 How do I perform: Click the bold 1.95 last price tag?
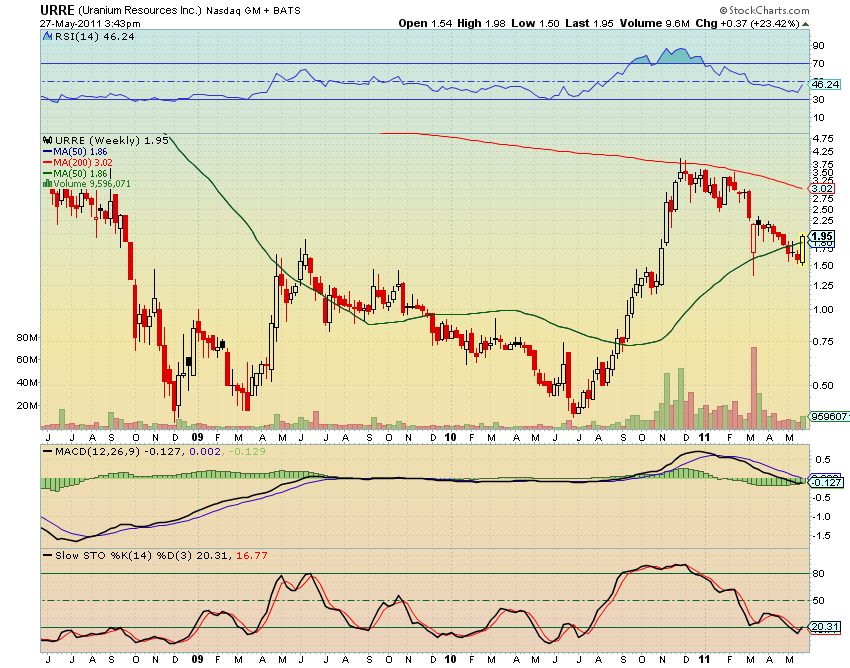point(822,236)
